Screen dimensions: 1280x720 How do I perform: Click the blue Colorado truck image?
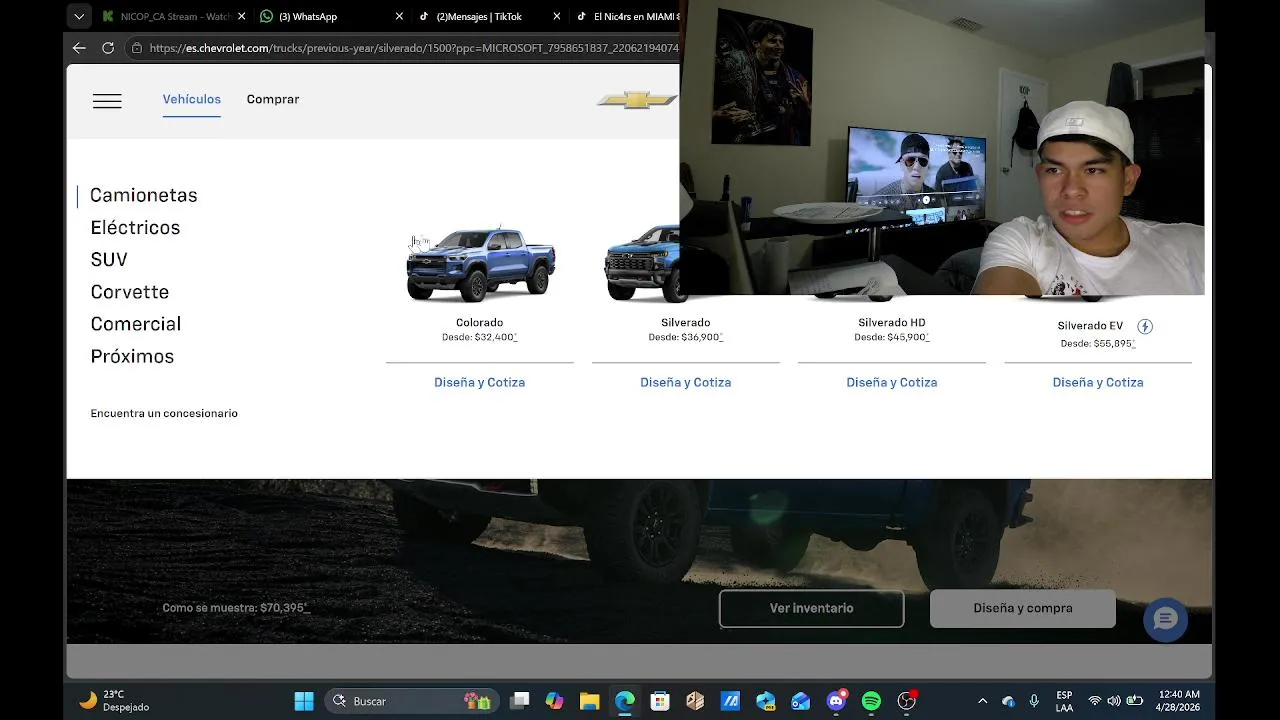click(x=481, y=265)
